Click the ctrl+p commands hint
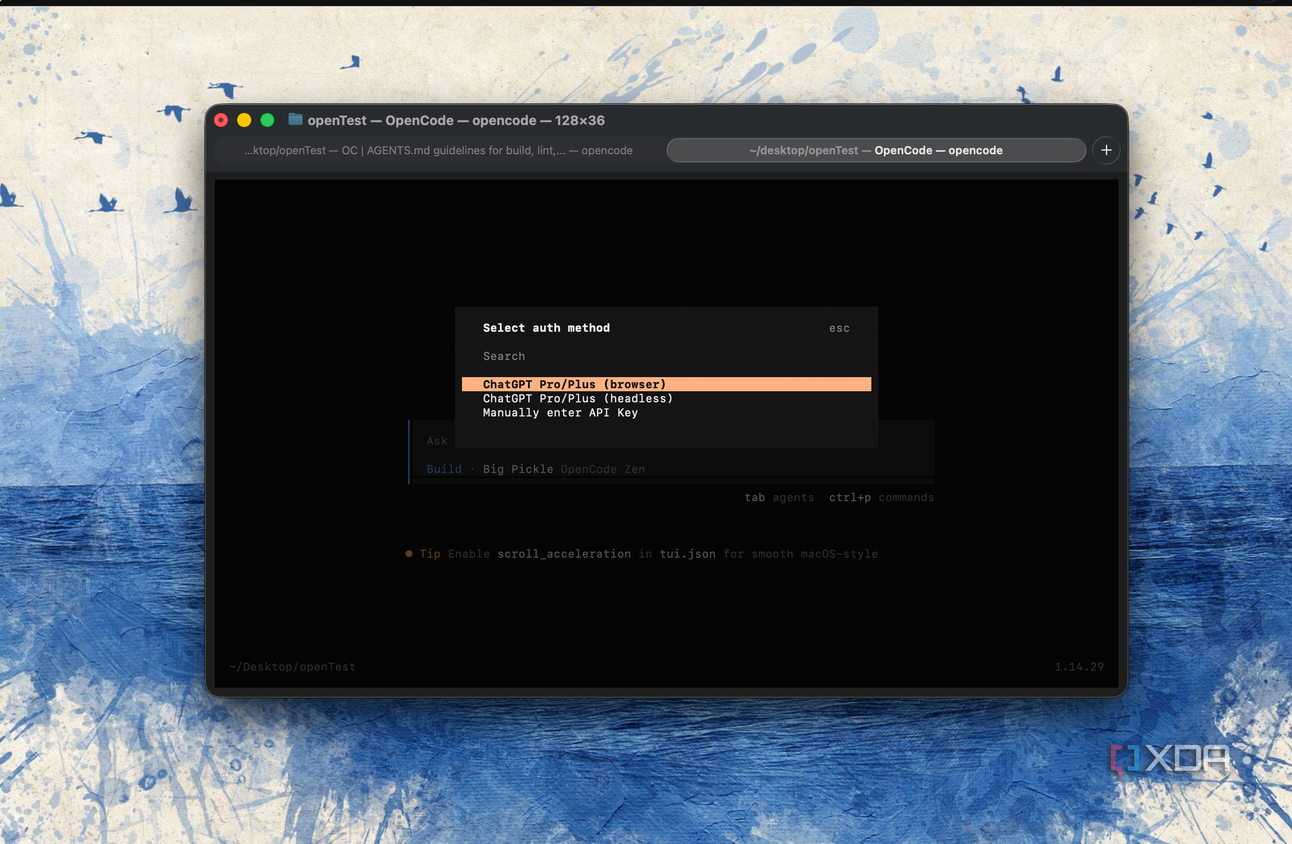 881,497
